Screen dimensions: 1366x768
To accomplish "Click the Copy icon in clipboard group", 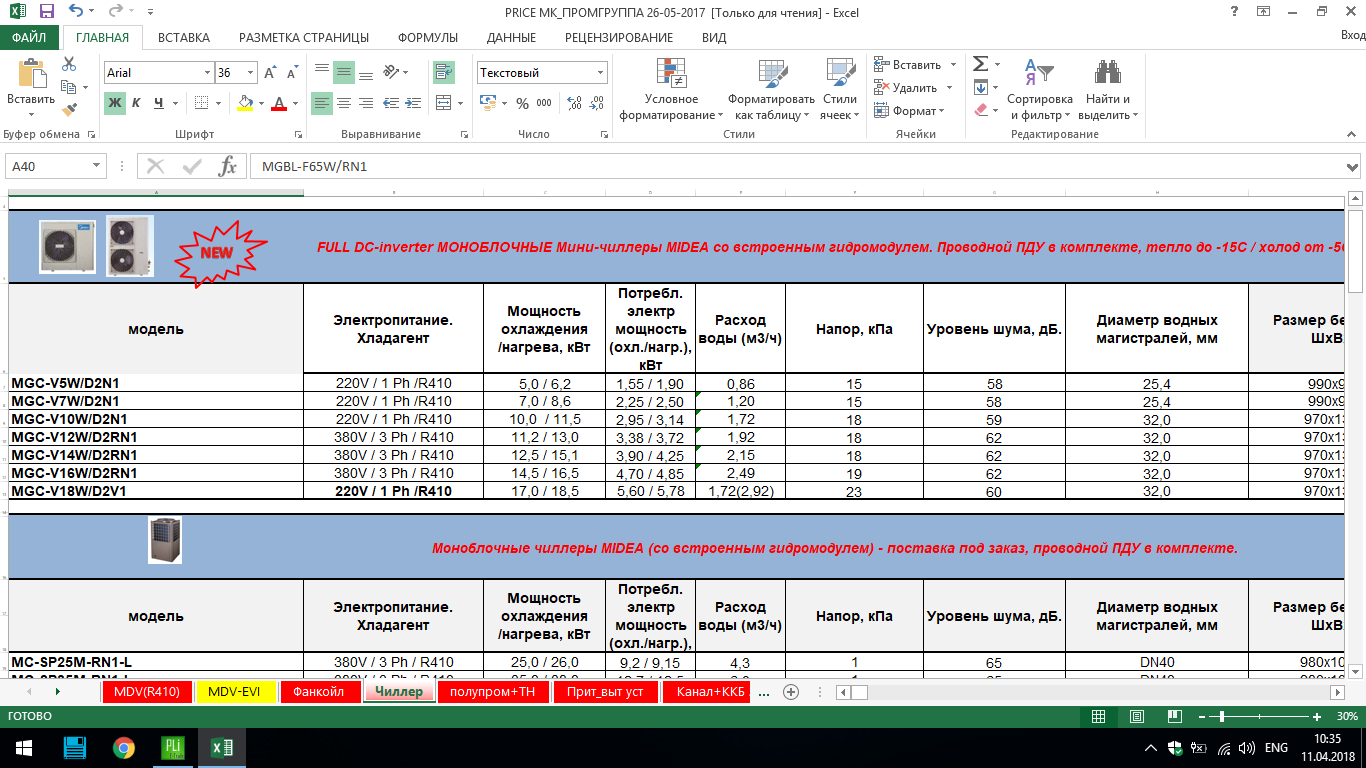I will click(x=69, y=87).
